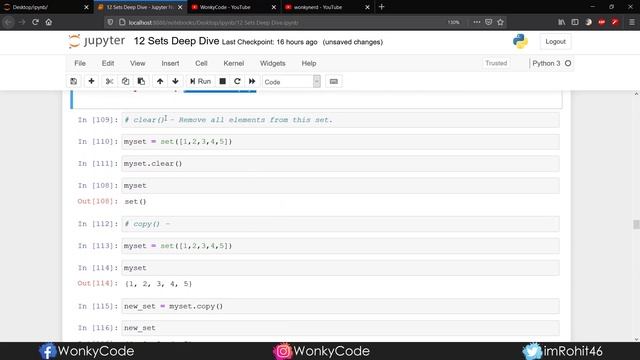
Task: Click cell 113 myset set assignment
Action: [340, 246]
